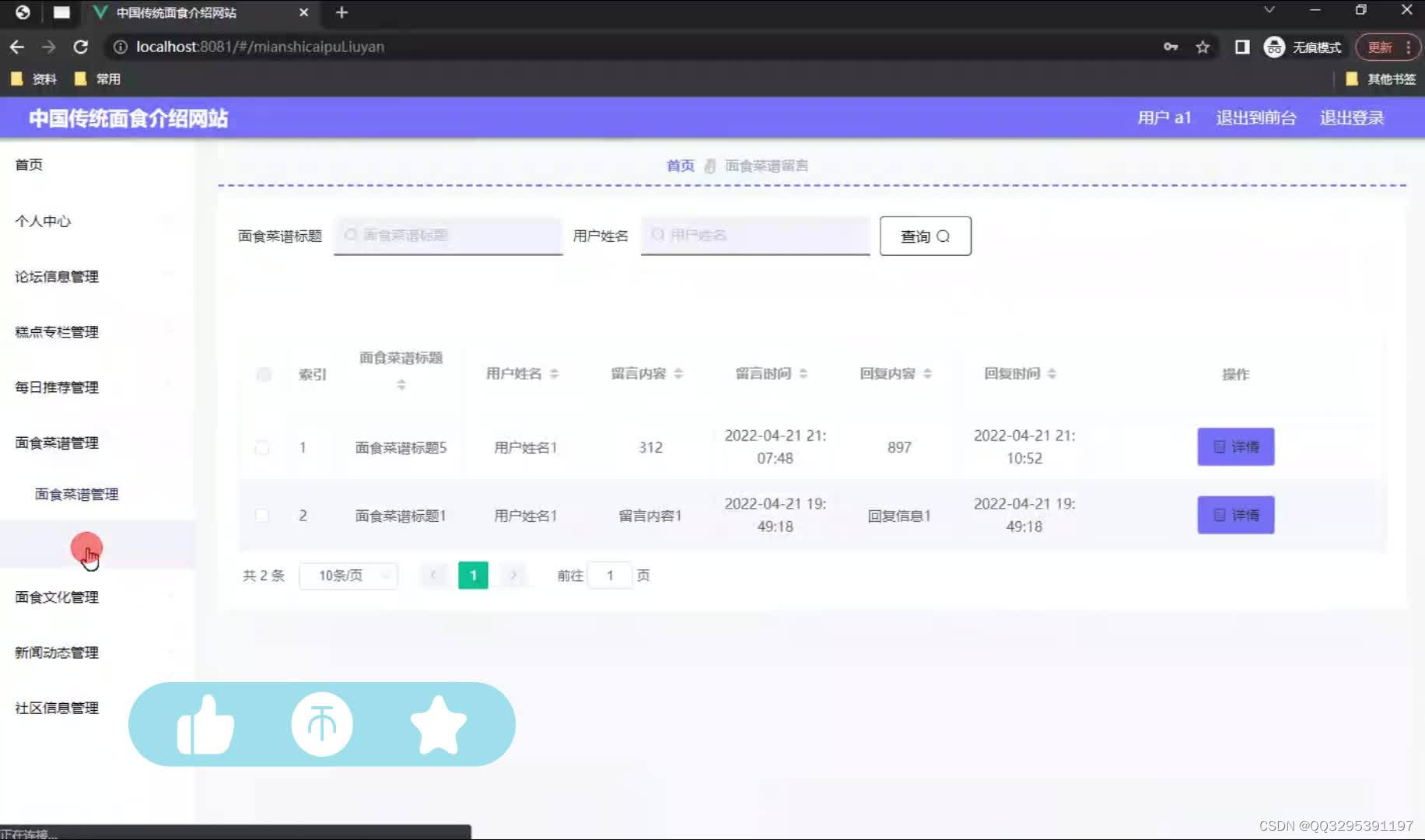This screenshot has height=840, width=1425.
Task: Check the row 1 checkbox
Action: pos(262,447)
